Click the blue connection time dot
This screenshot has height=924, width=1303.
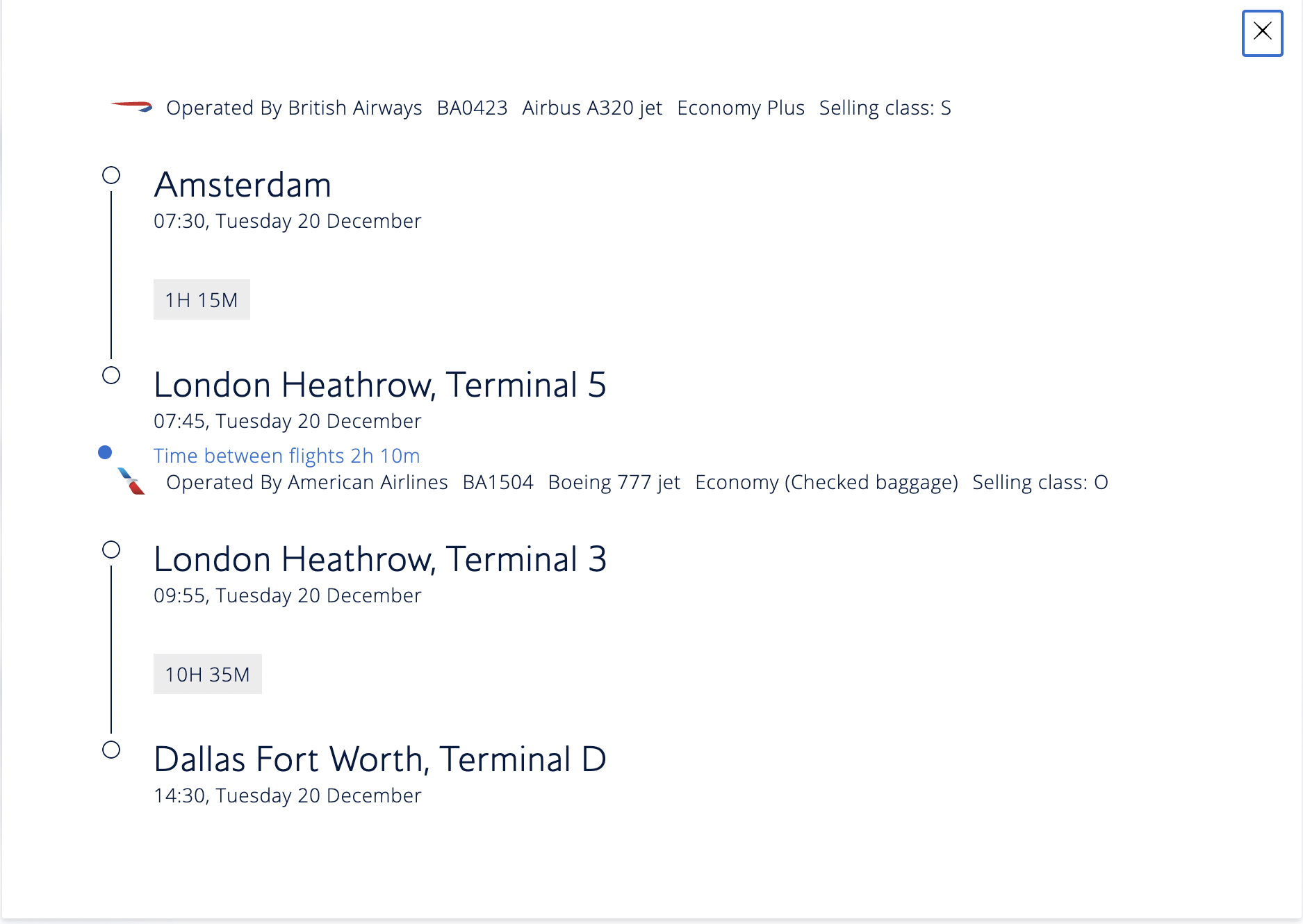tap(105, 453)
